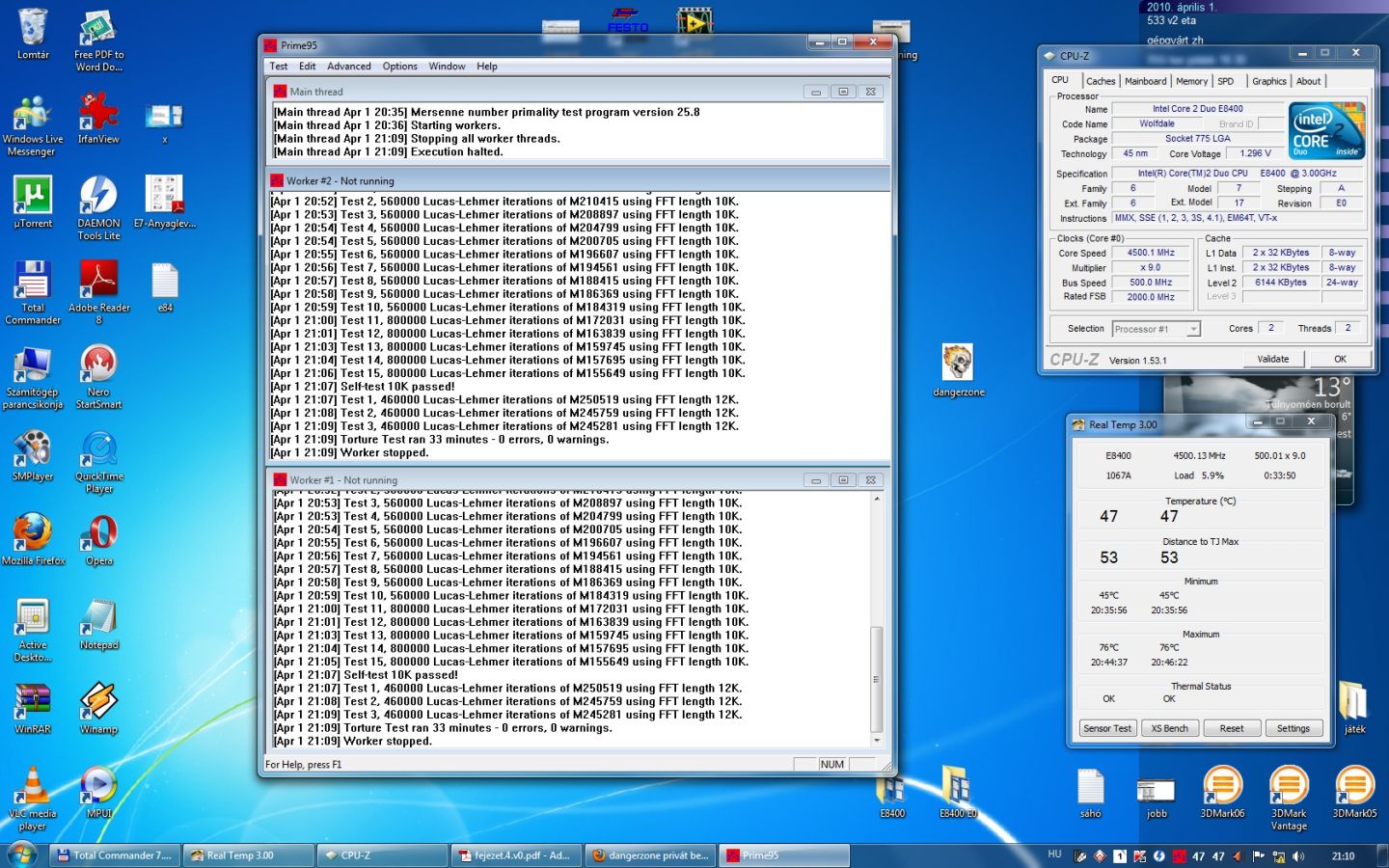Click the Reset button in Real Temp
The image size is (1389, 868).
click(x=1232, y=728)
